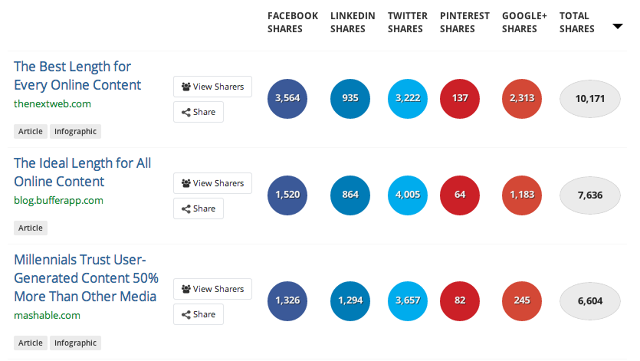The image size is (640, 361).
Task: Sort by the Facebook Shares column header
Action: point(293,22)
